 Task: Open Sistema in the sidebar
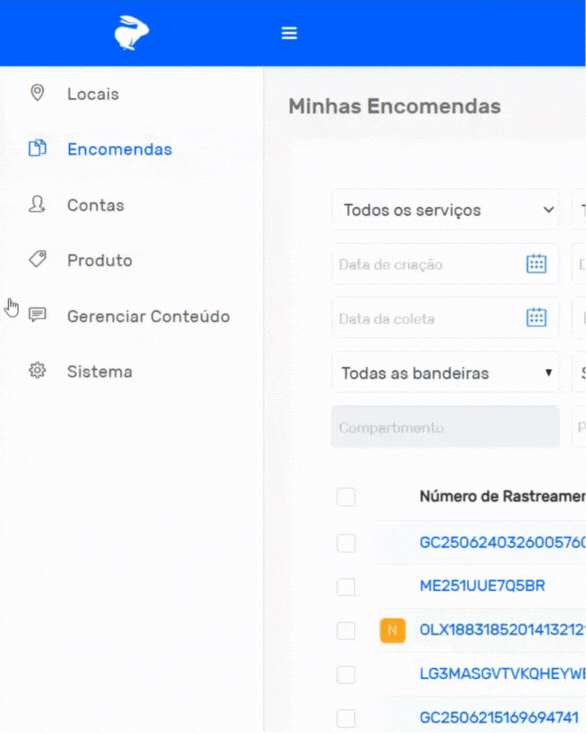[x=100, y=372]
